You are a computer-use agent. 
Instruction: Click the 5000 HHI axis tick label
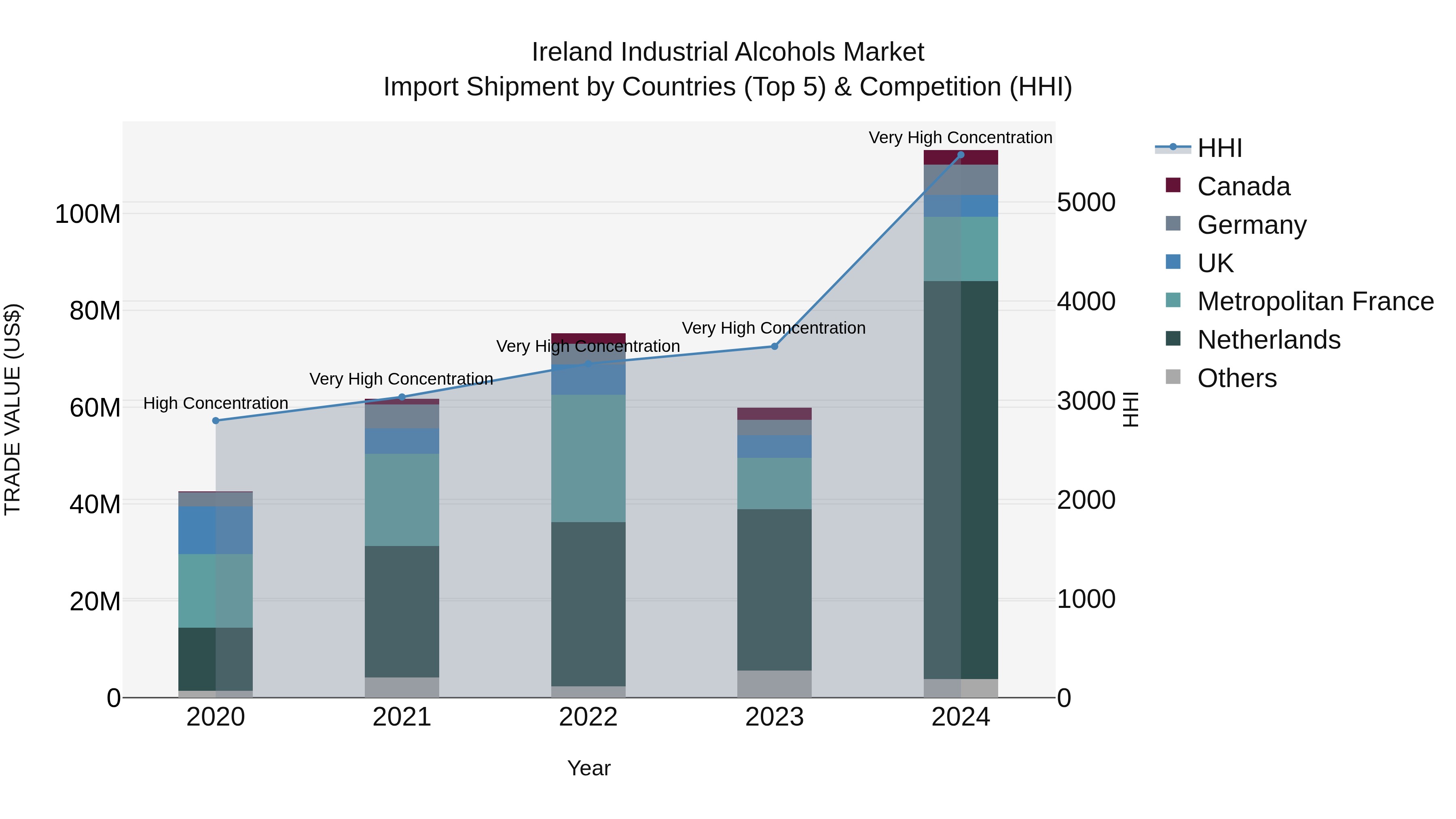click(1086, 202)
